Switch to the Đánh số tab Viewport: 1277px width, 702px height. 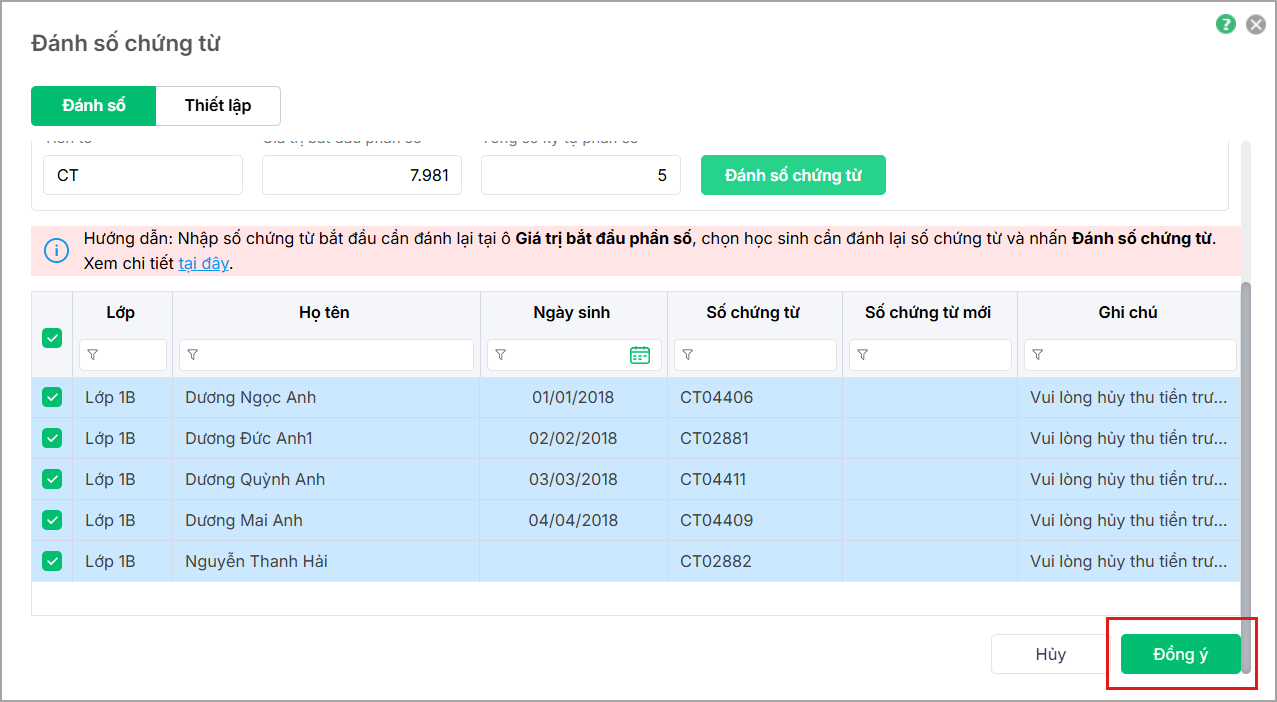point(94,105)
